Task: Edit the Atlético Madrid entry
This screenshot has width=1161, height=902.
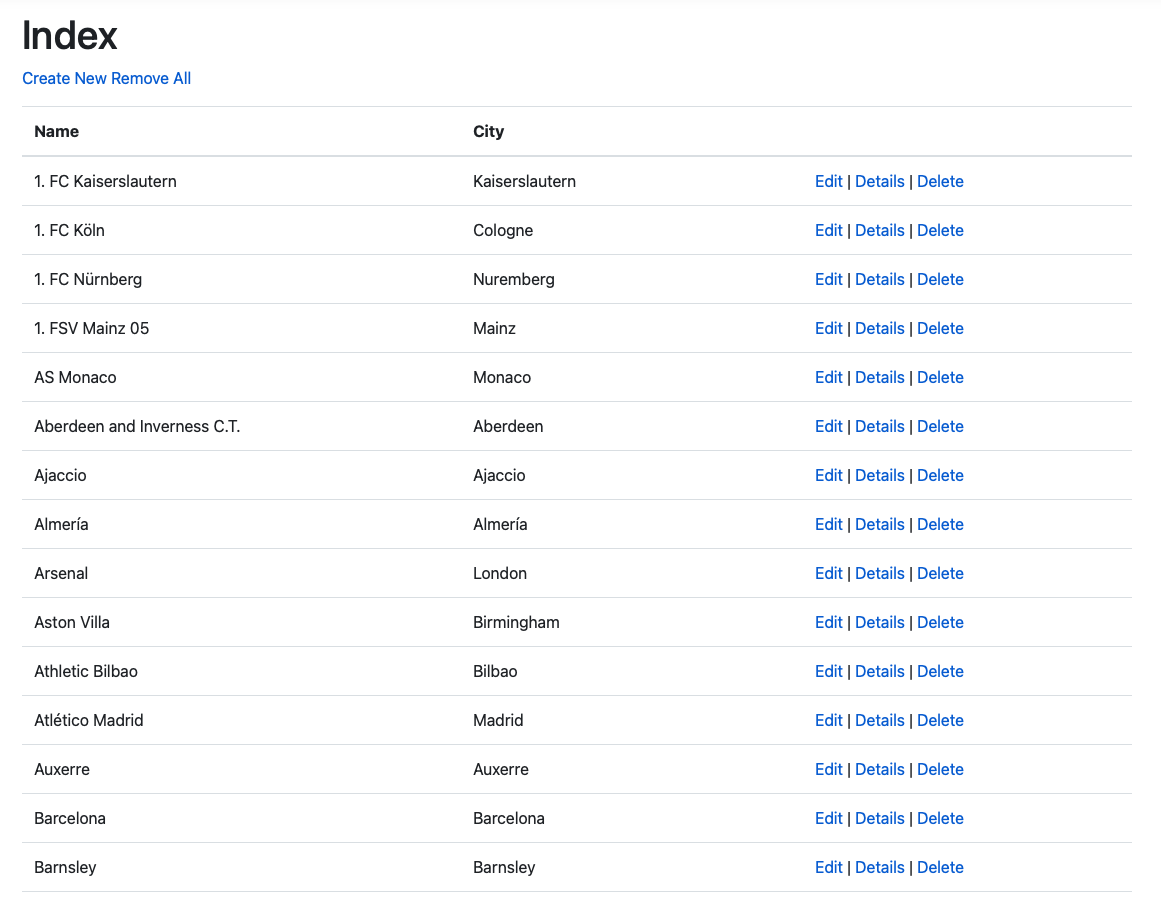Action: tap(829, 721)
